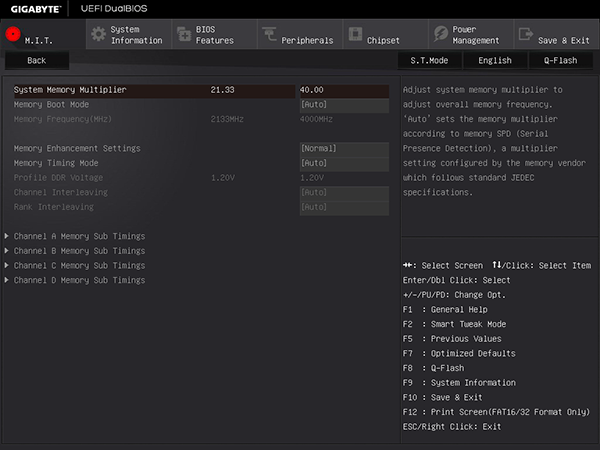Image resolution: width=600 pixels, height=450 pixels.
Task: Click the Peripherals connector icon
Action: [x=269, y=34]
